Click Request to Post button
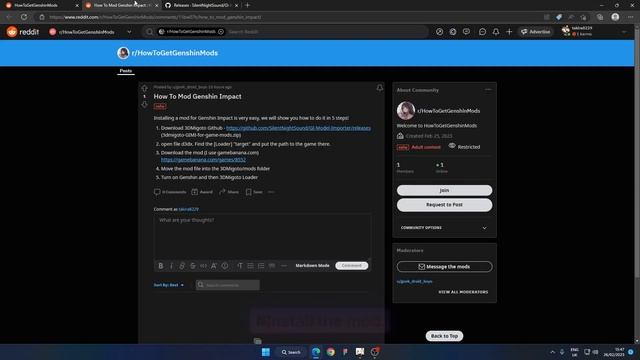Image resolution: width=640 pixels, height=360 pixels. click(x=444, y=205)
